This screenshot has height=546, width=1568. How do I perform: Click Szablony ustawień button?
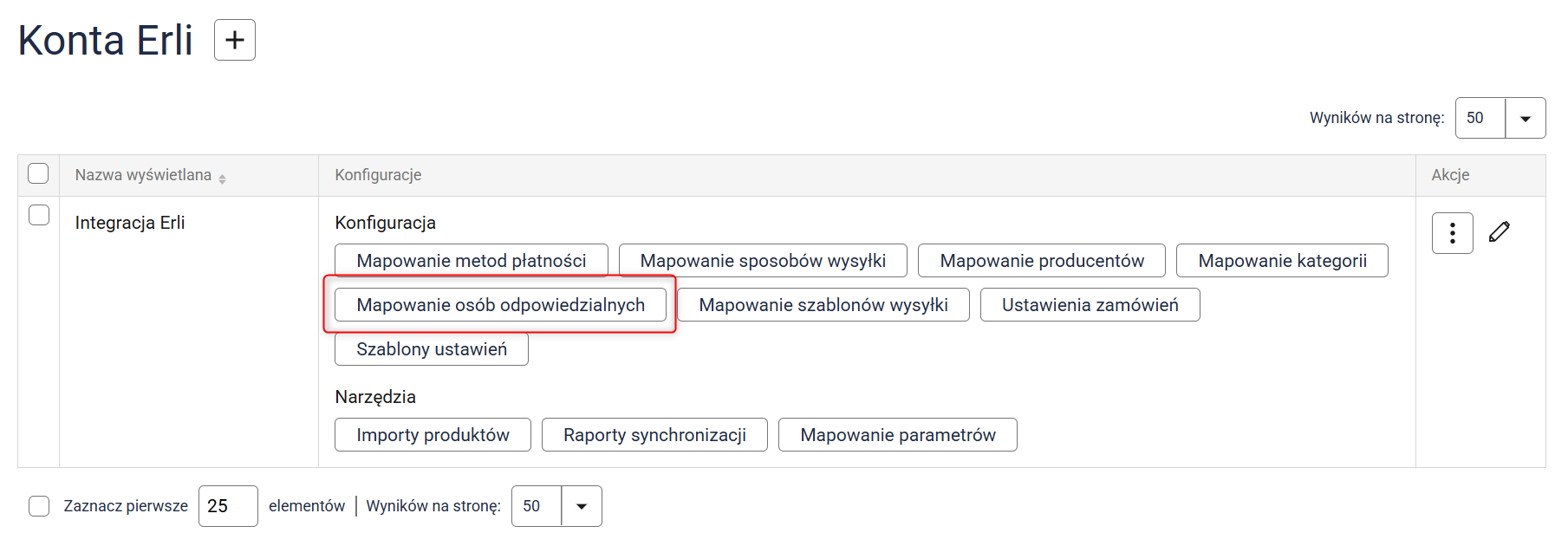tap(431, 349)
